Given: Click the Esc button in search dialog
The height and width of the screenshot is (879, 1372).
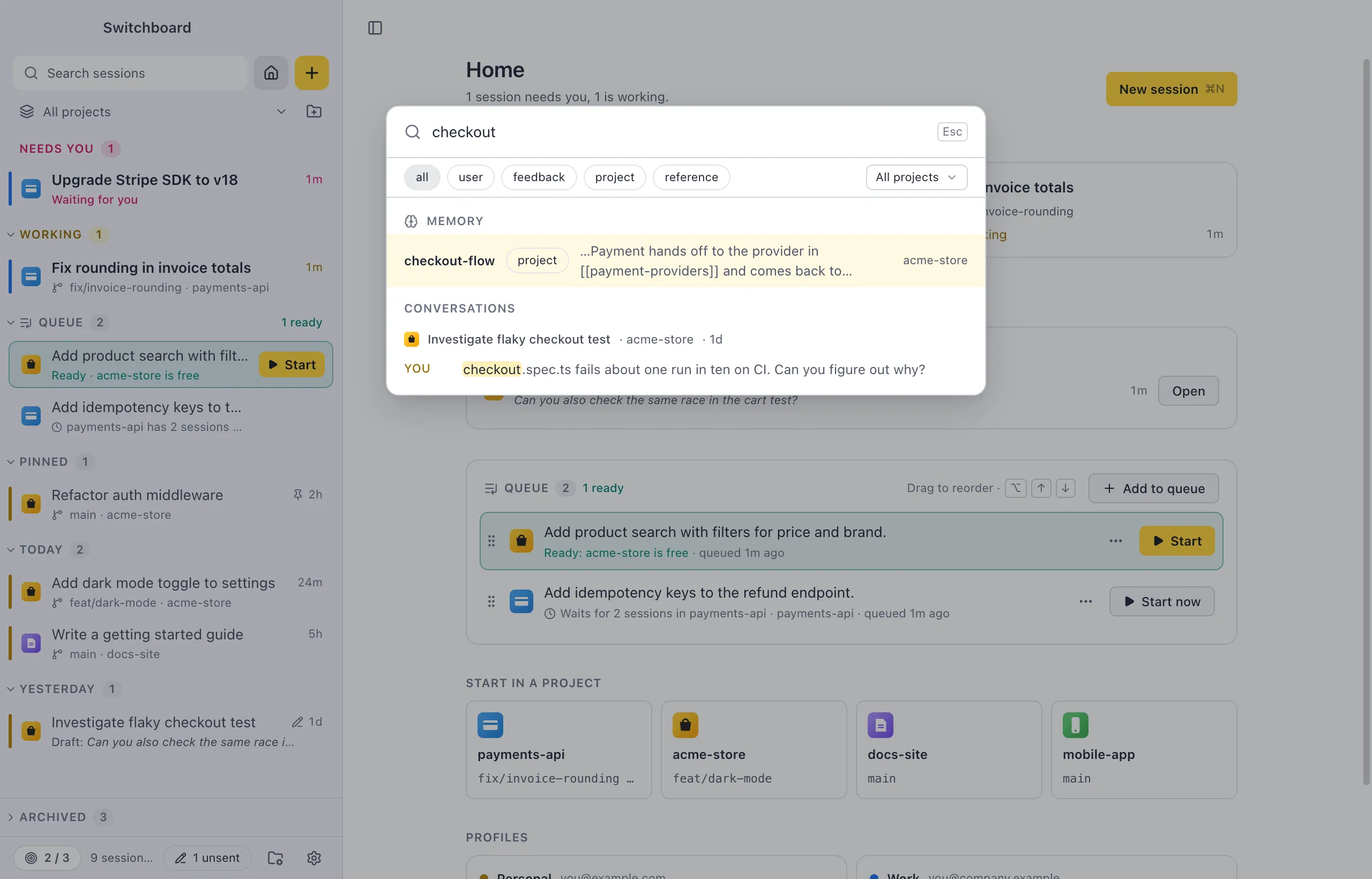Looking at the screenshot, I should (x=952, y=132).
